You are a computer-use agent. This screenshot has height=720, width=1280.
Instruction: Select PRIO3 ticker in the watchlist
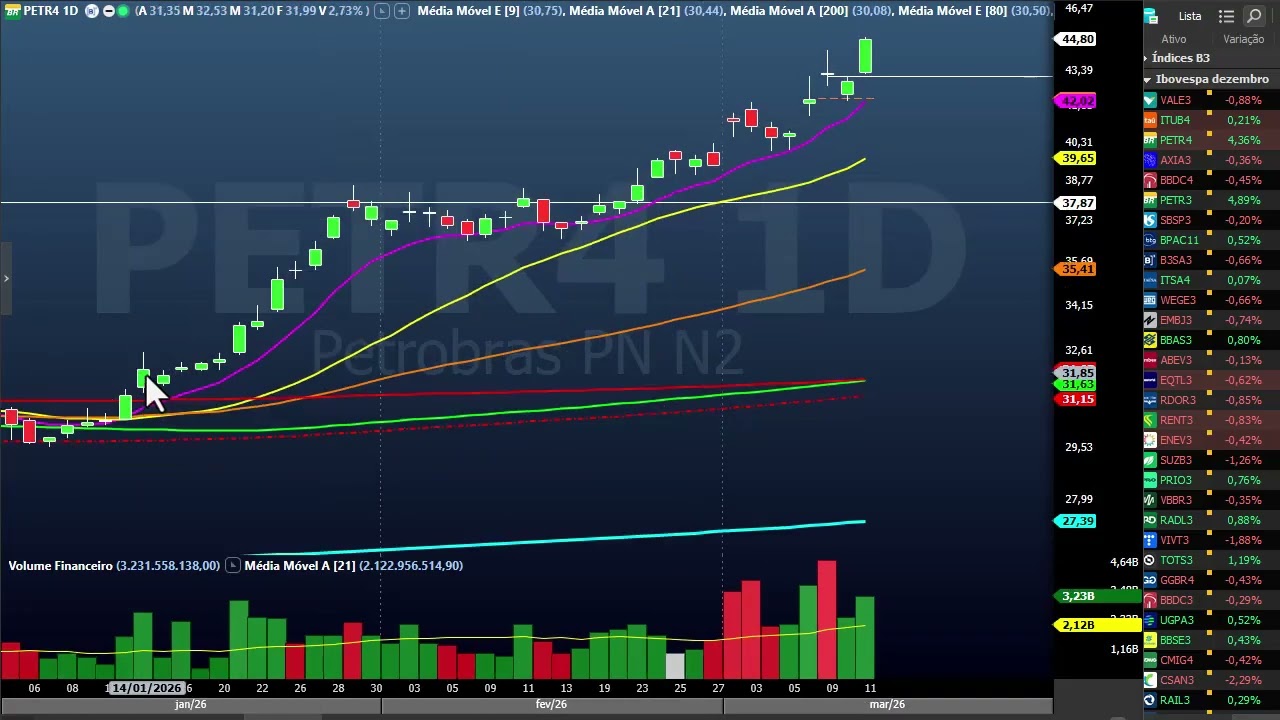tap(1176, 480)
